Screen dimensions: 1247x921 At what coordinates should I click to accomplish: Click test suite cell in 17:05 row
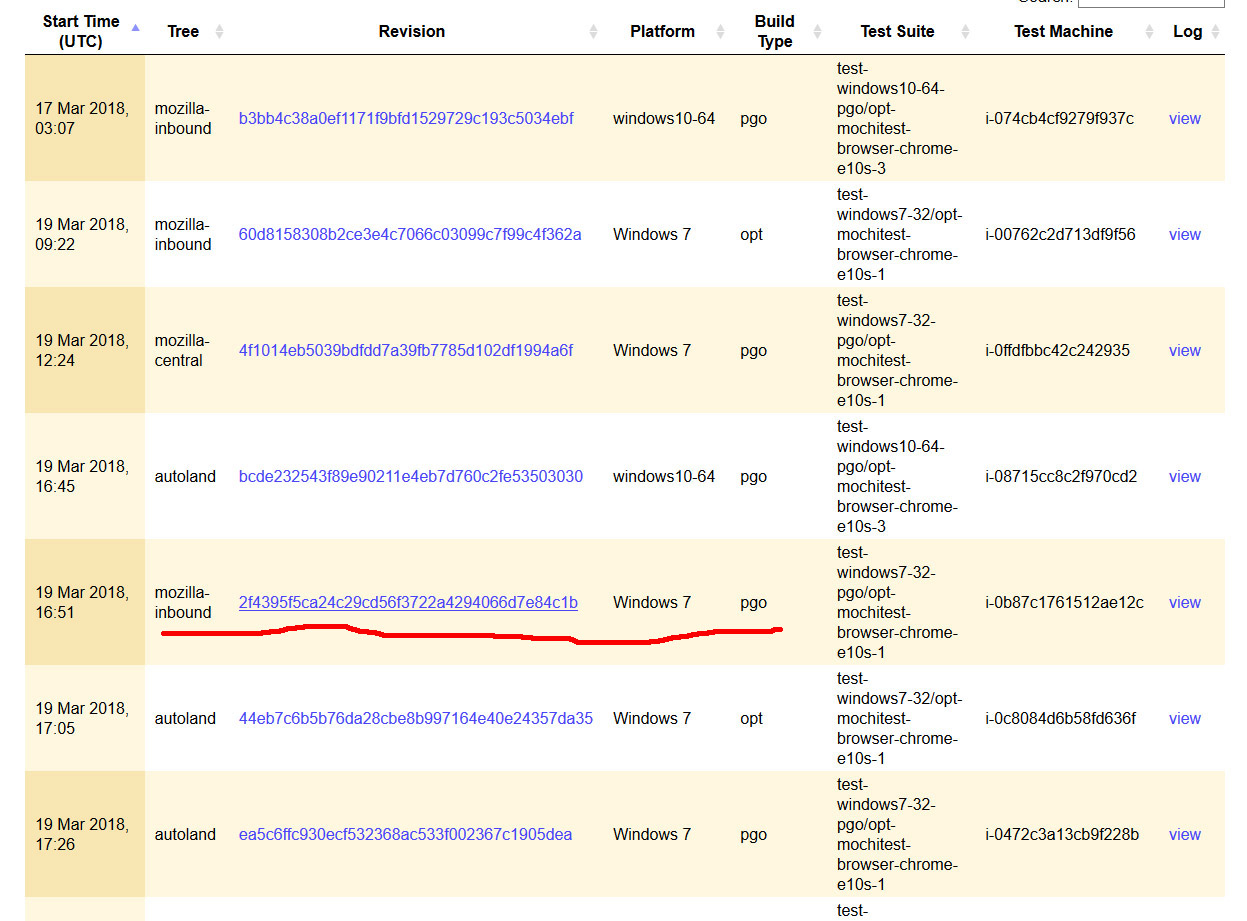coord(899,718)
